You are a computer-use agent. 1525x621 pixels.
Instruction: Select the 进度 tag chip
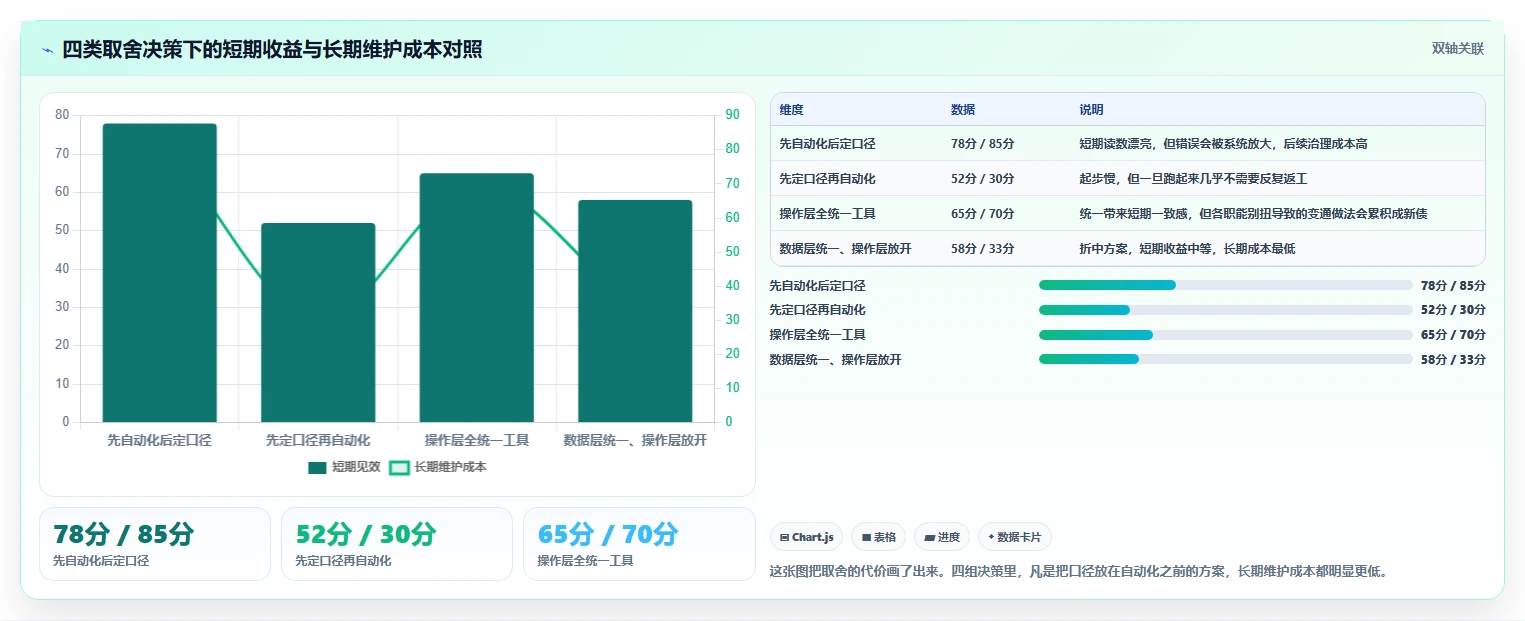(942, 537)
